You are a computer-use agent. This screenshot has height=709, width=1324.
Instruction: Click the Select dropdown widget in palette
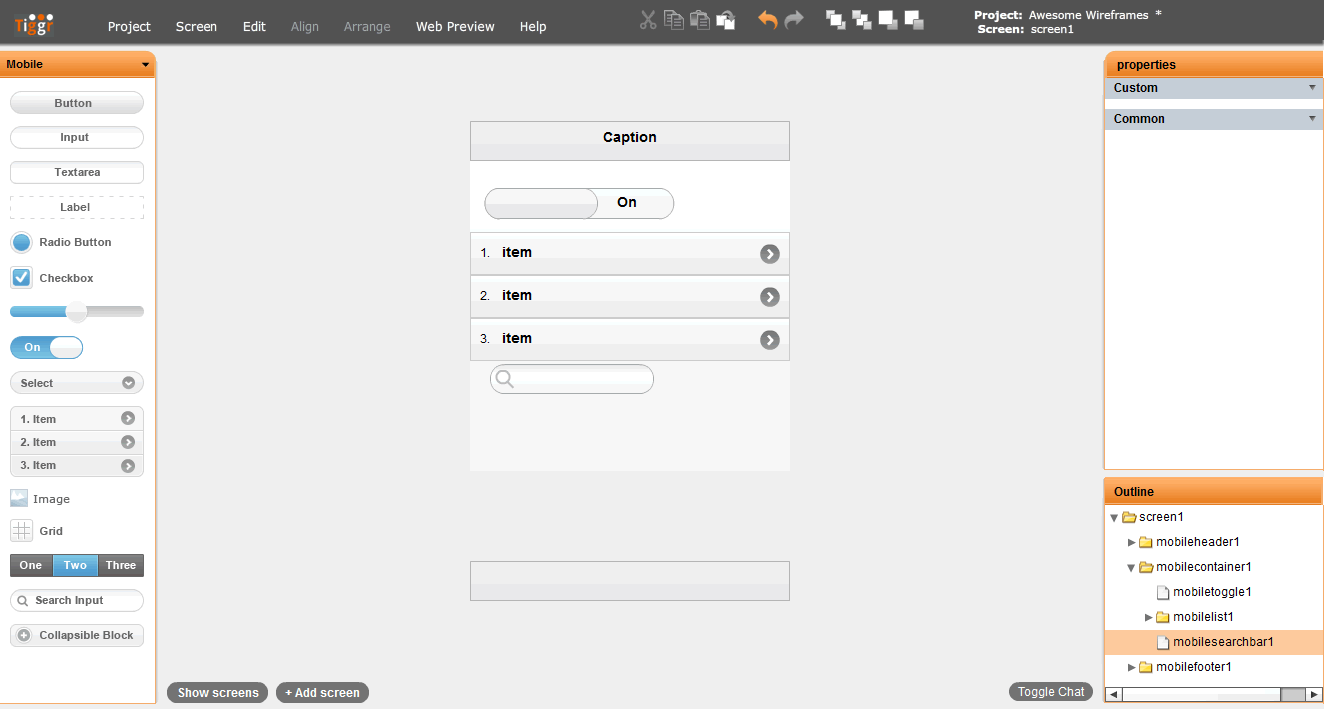point(77,383)
